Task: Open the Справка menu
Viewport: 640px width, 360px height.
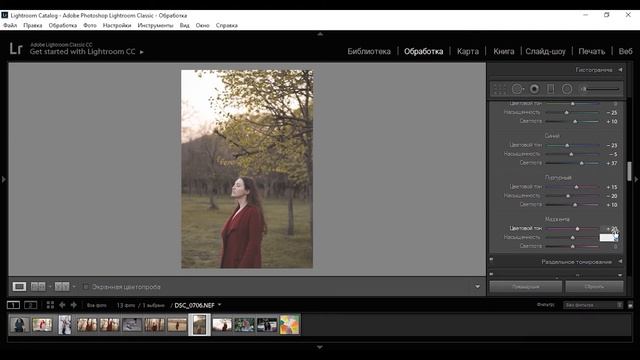Action: [x=227, y=25]
